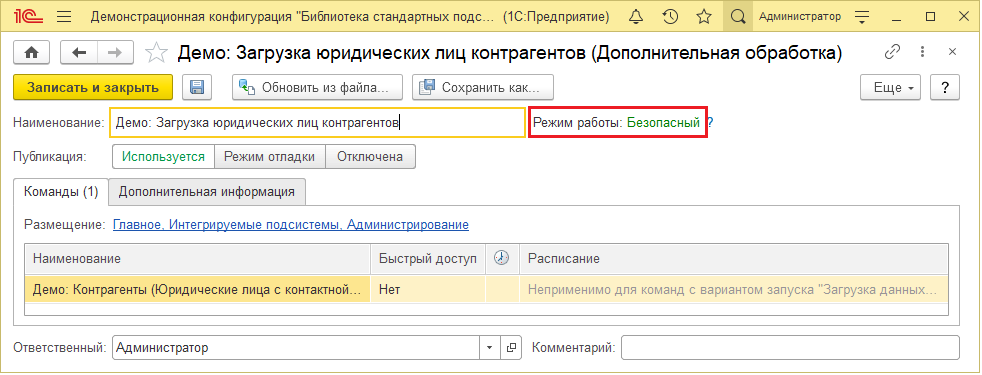Maximize the application window
The width and height of the screenshot is (982, 375).
point(930,17)
